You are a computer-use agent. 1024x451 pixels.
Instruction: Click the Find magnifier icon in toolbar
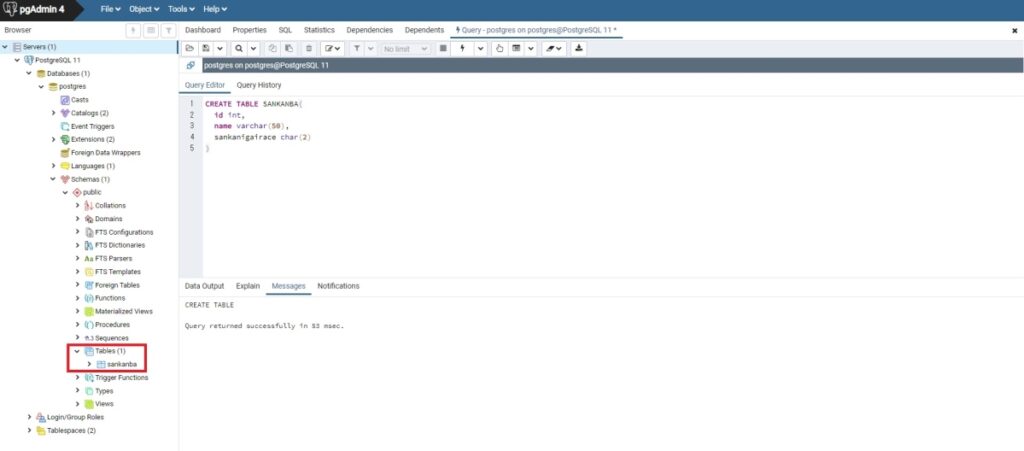coord(238,48)
